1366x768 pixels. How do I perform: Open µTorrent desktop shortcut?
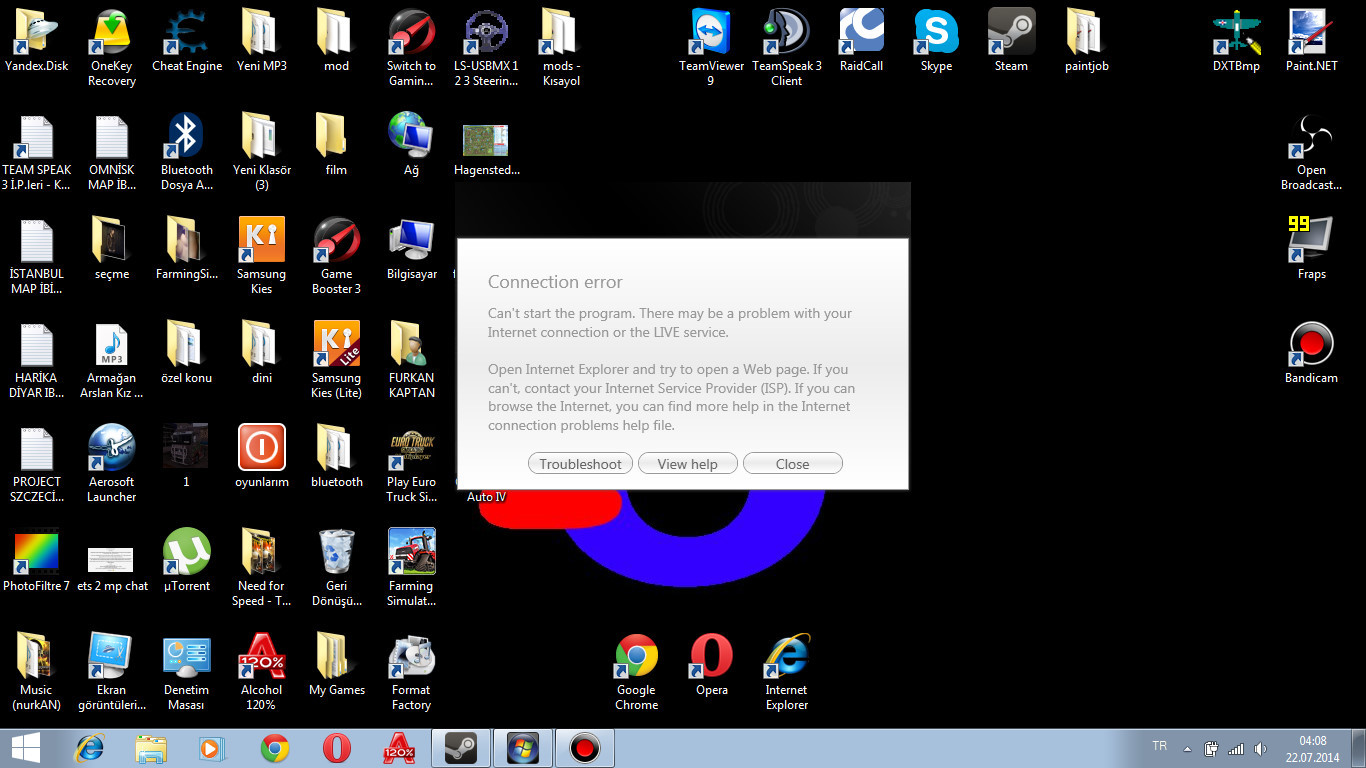pos(187,562)
